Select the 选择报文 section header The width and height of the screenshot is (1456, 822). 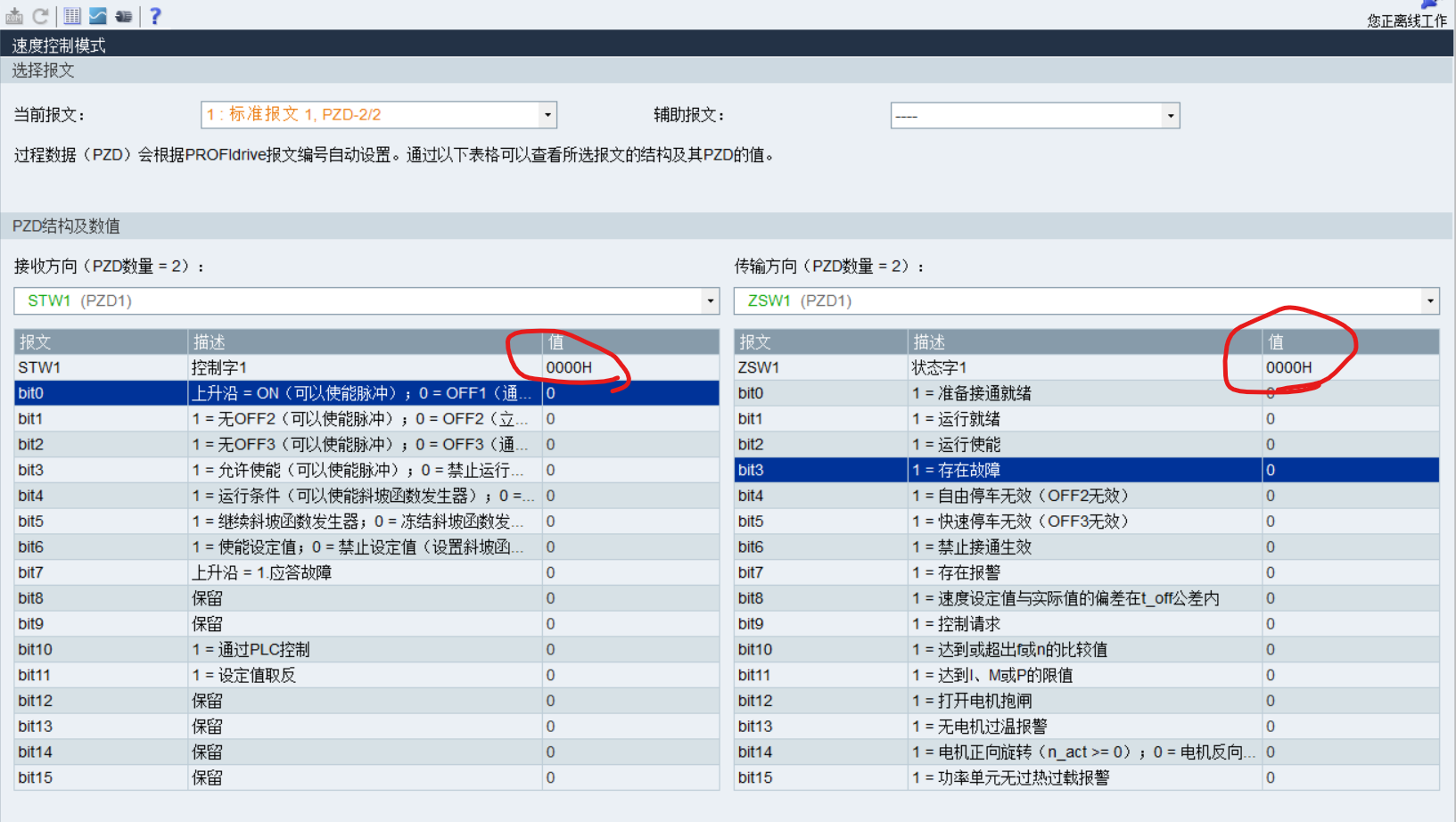43,70
